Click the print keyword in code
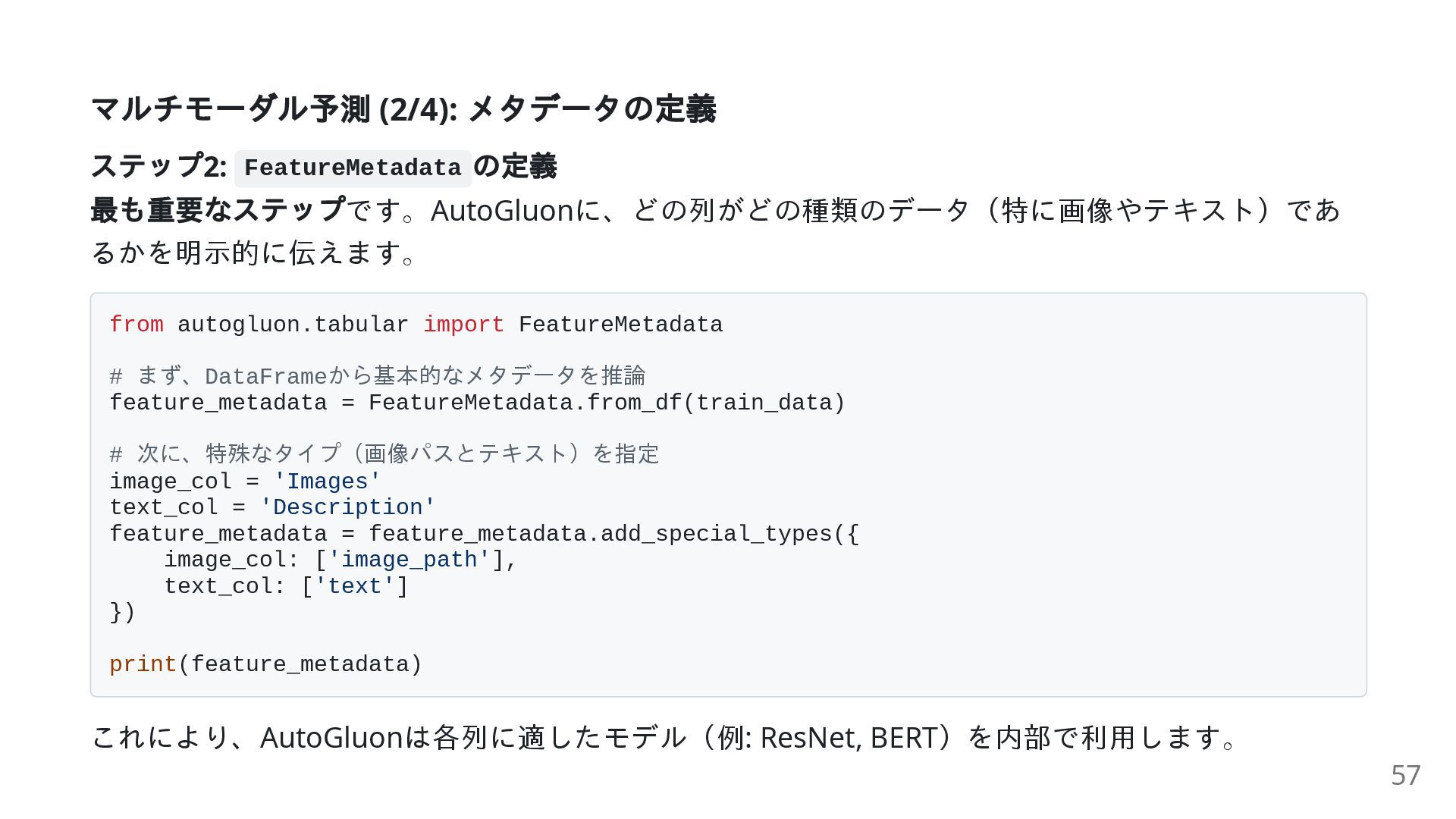The width and height of the screenshot is (1456, 819). (143, 664)
